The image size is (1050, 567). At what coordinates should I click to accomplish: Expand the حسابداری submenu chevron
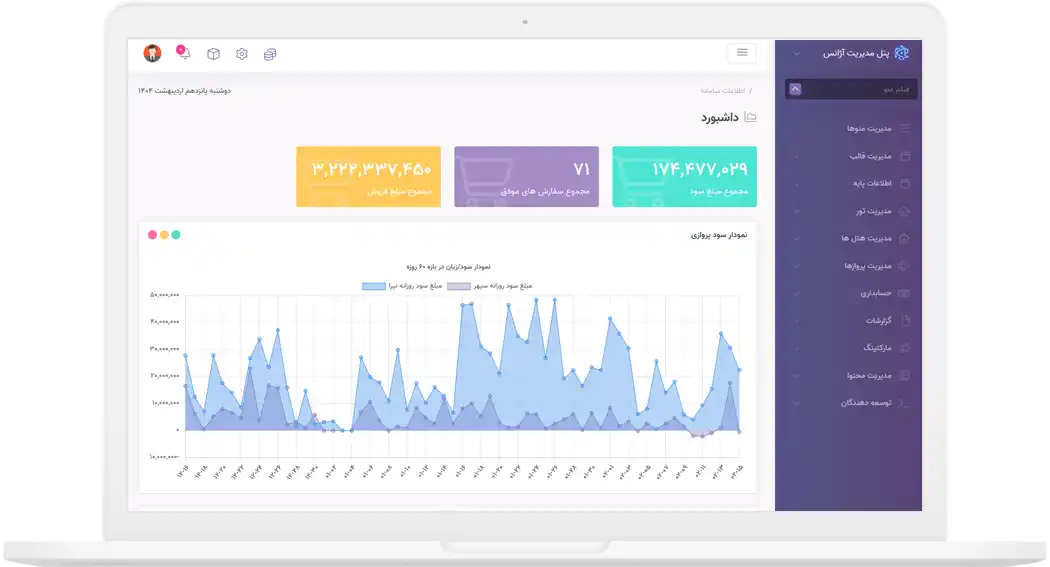(x=797, y=294)
